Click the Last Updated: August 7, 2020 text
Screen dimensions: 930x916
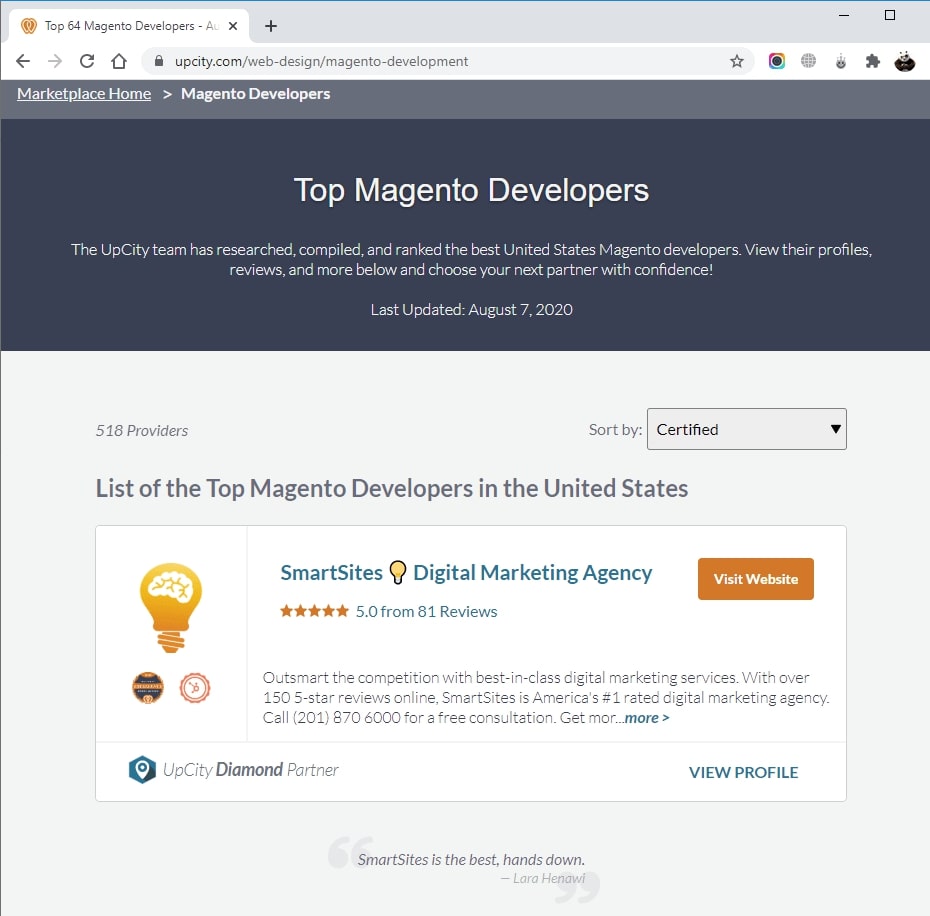pos(472,310)
